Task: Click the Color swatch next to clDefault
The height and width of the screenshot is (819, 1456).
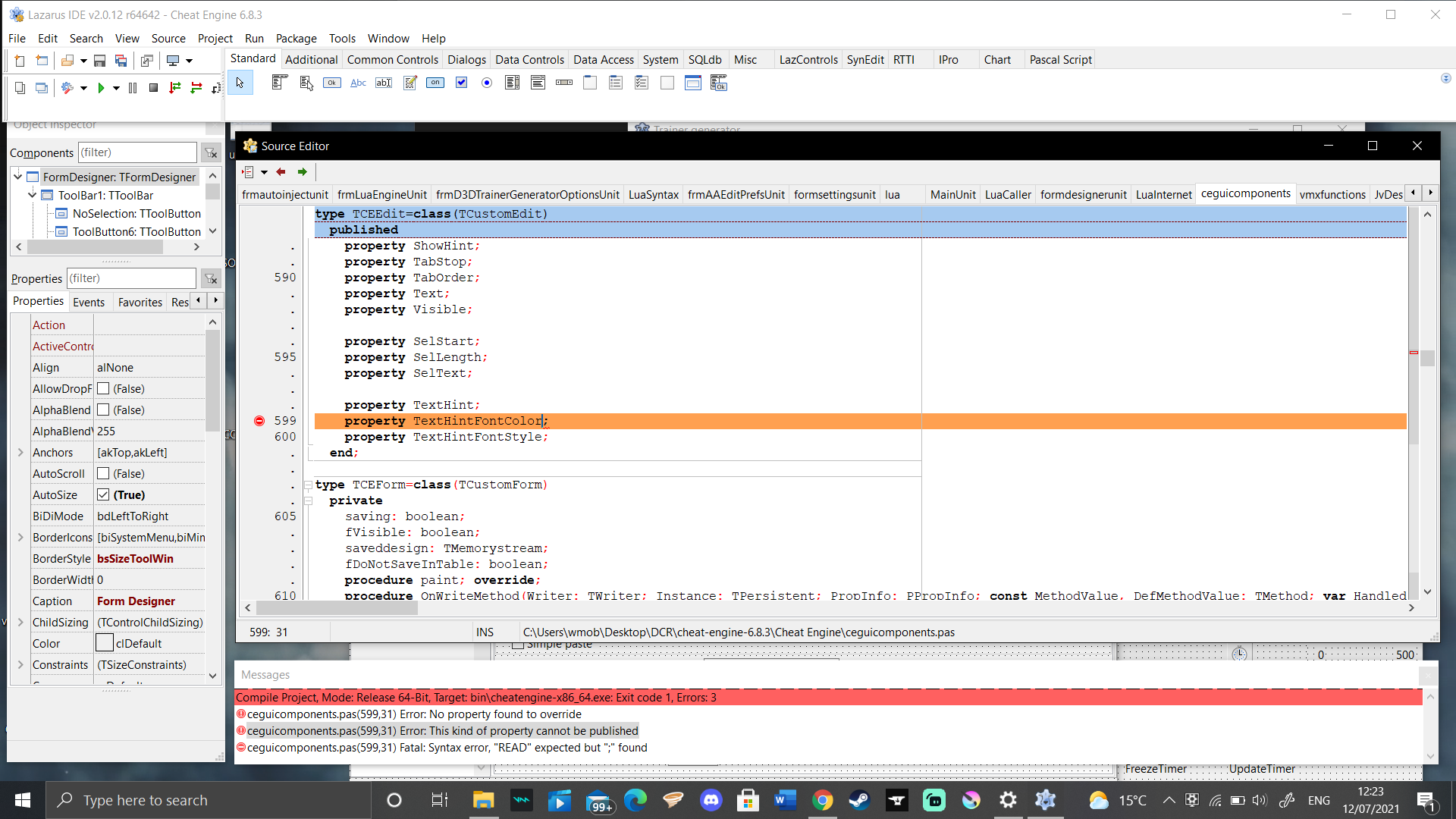Action: coord(105,643)
